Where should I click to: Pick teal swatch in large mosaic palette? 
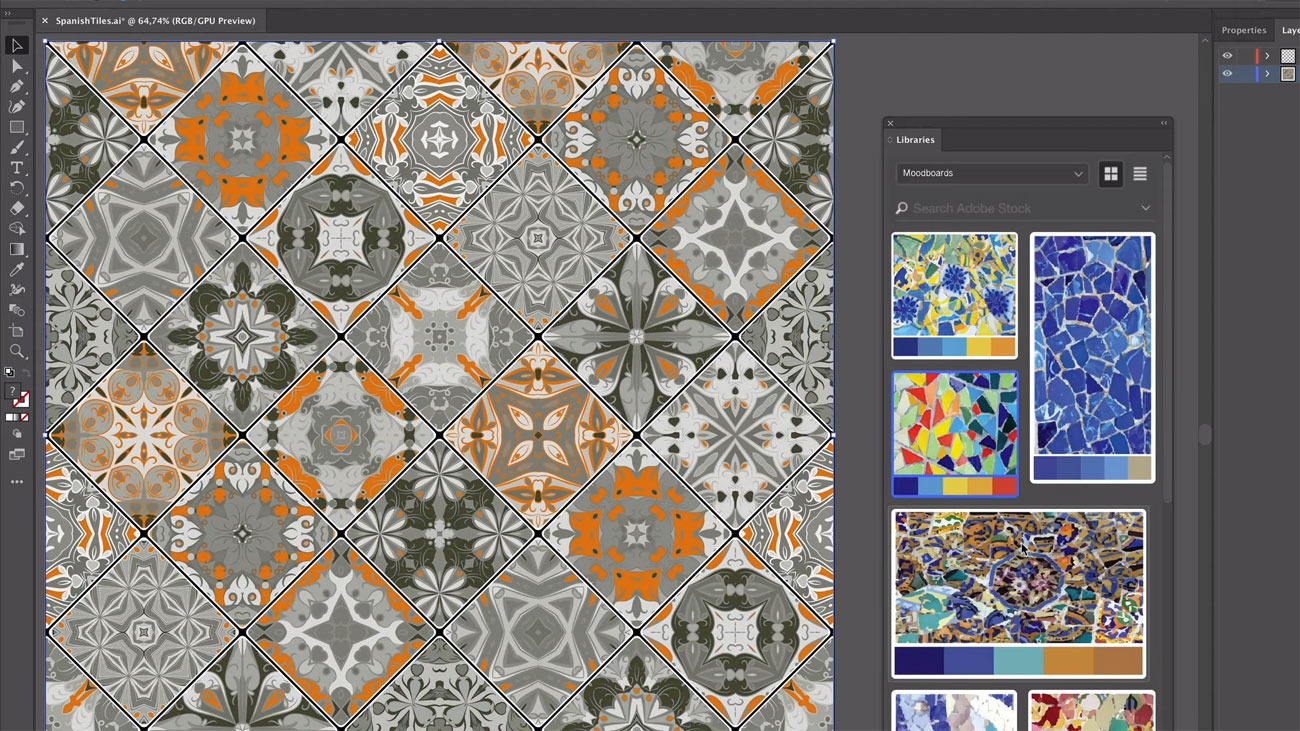tap(1019, 661)
